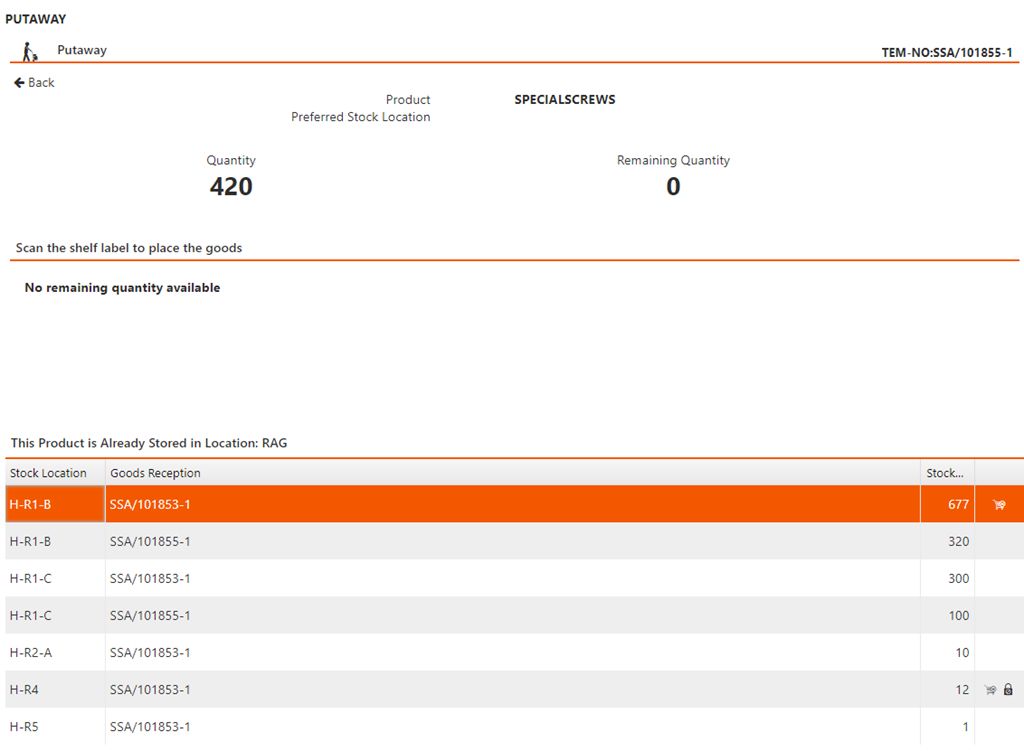Click the Putaway worker icon

30,51
